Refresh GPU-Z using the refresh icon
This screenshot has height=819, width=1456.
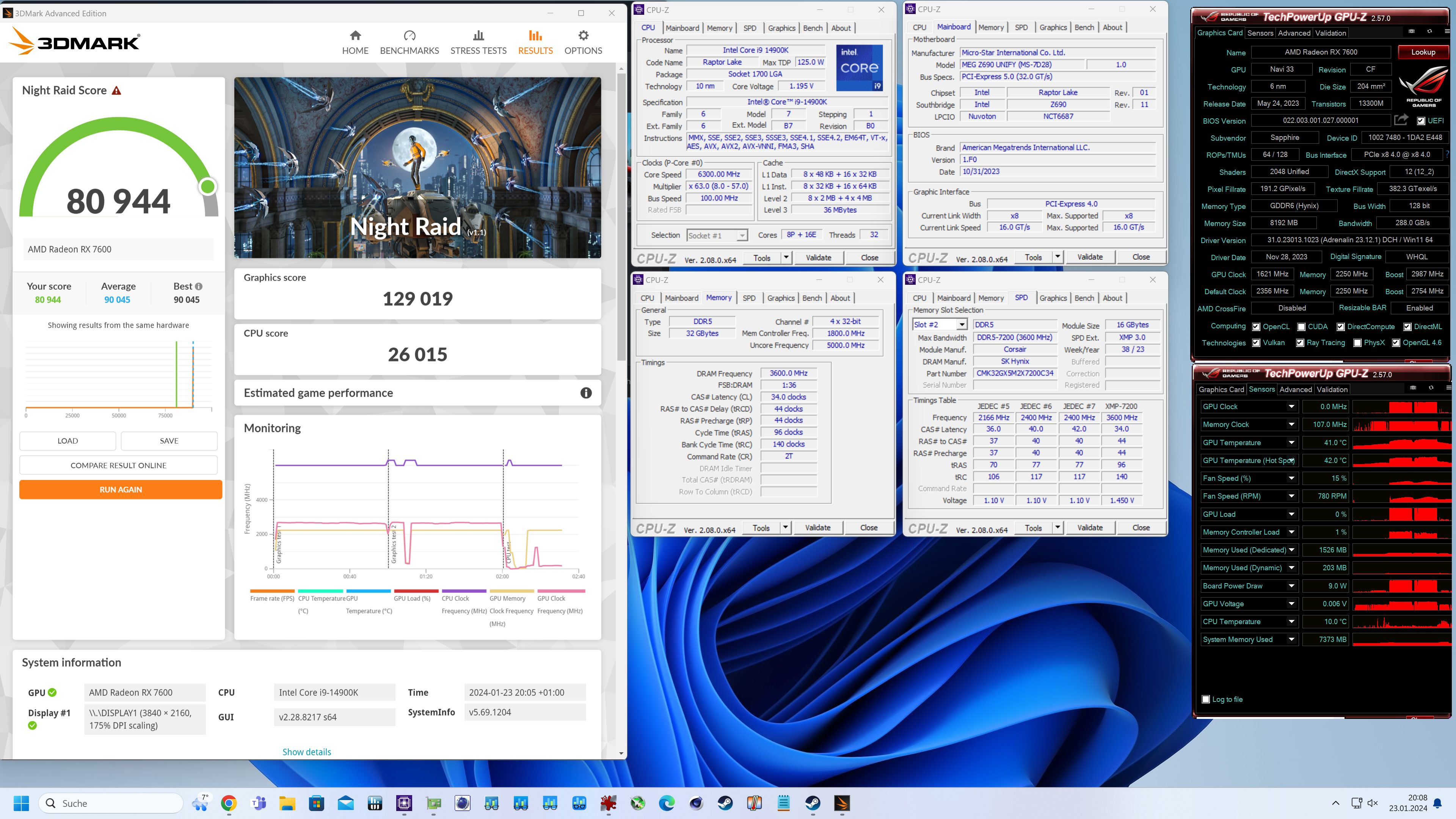point(1429,31)
